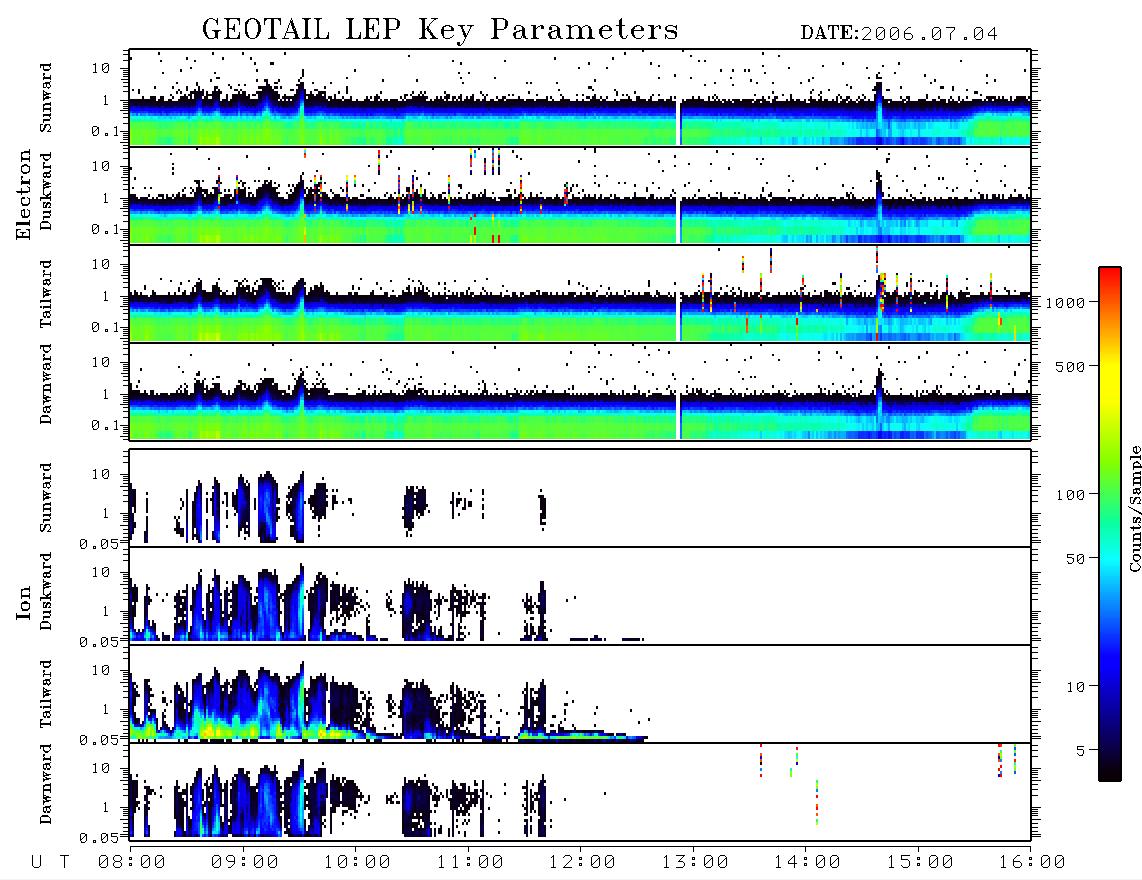Screen dimensions: 1142x880
Task: Click the "Electron" group axis label
Action: 23,195
